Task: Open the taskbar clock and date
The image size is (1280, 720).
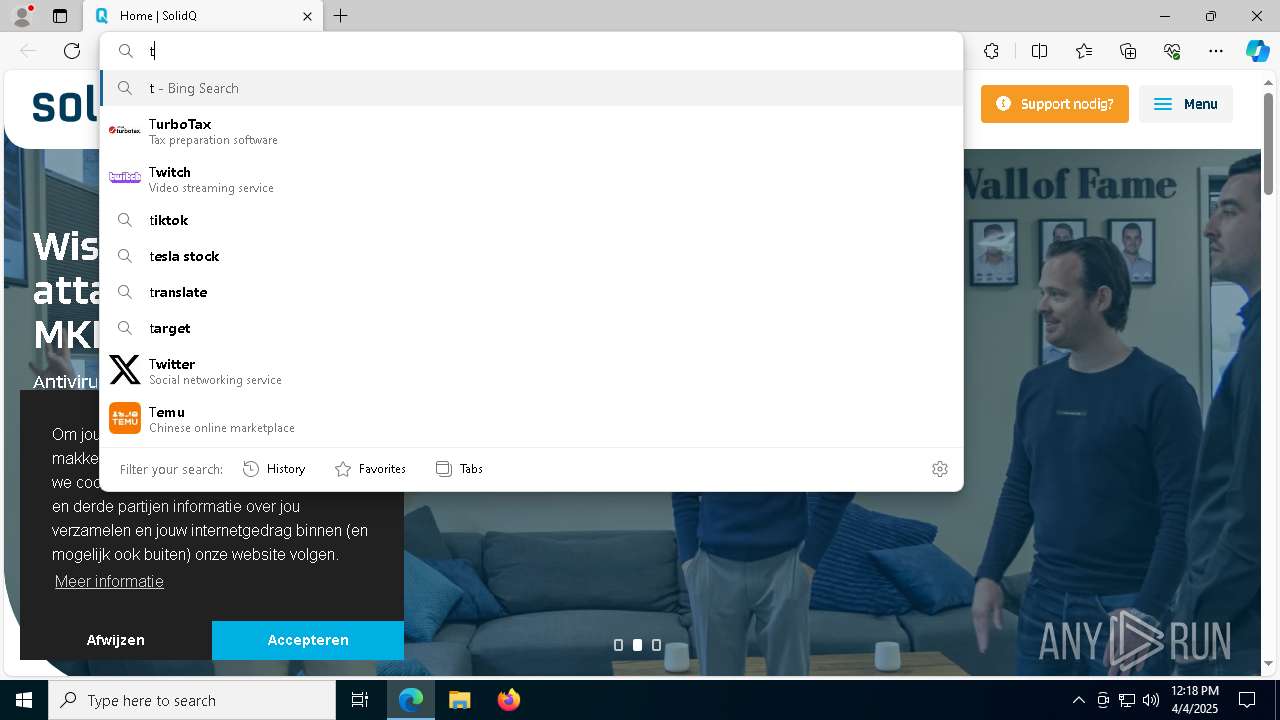Action: click(1195, 700)
